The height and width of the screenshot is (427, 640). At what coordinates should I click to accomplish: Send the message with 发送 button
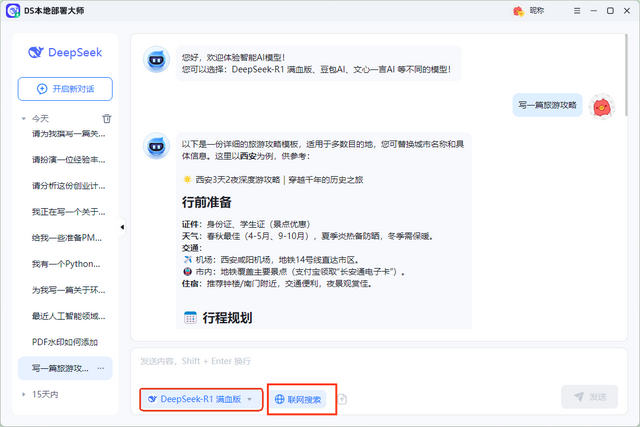tap(589, 396)
